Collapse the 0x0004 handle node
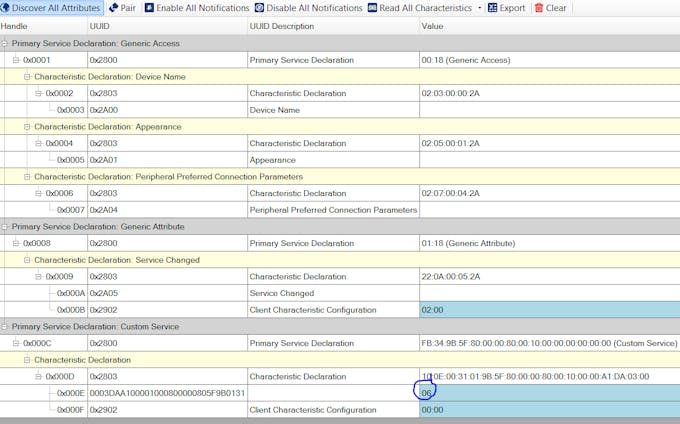The width and height of the screenshot is (680, 424). click(x=39, y=143)
